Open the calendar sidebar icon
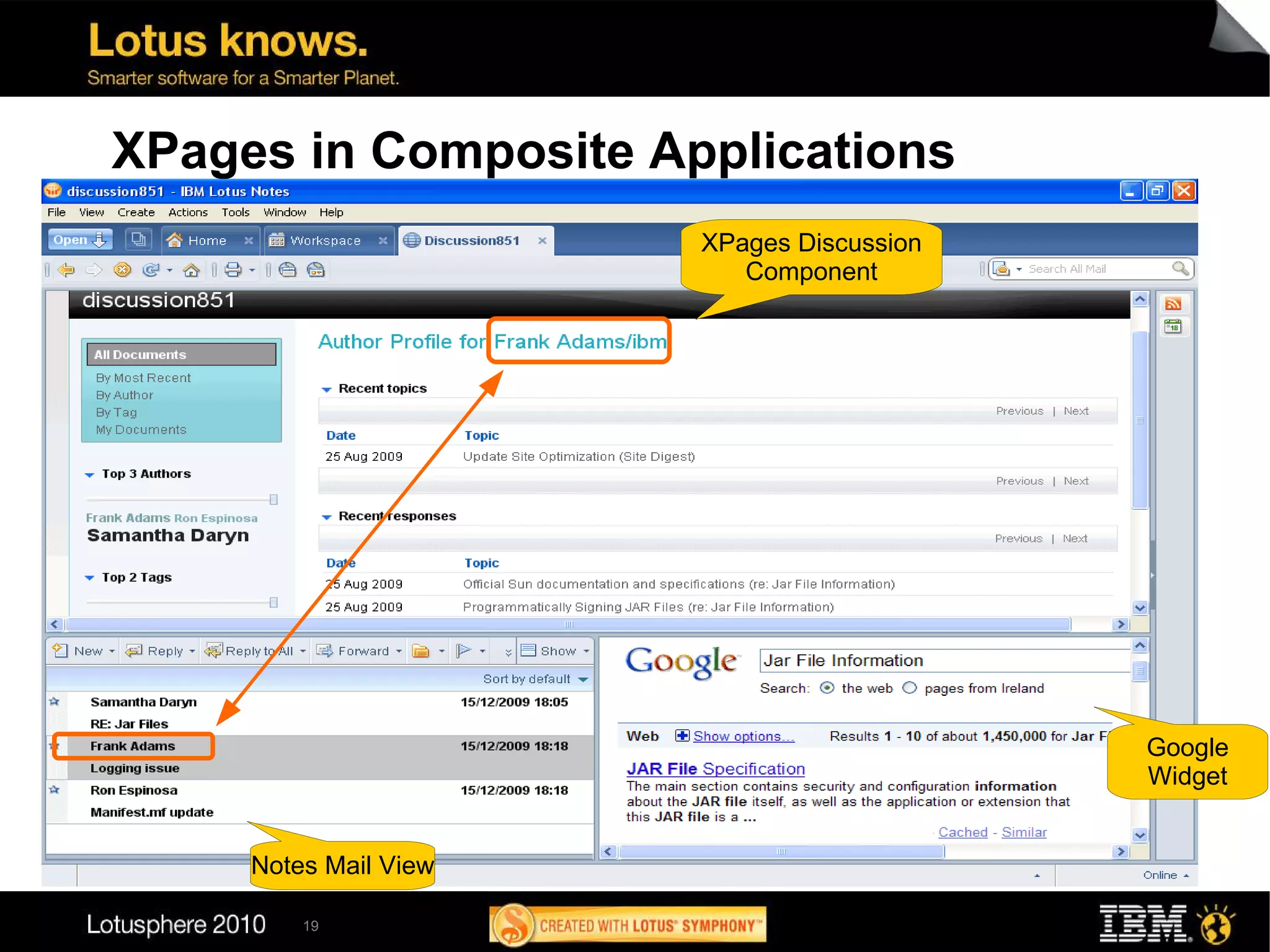This screenshot has height=952, width=1270. 1173,326
